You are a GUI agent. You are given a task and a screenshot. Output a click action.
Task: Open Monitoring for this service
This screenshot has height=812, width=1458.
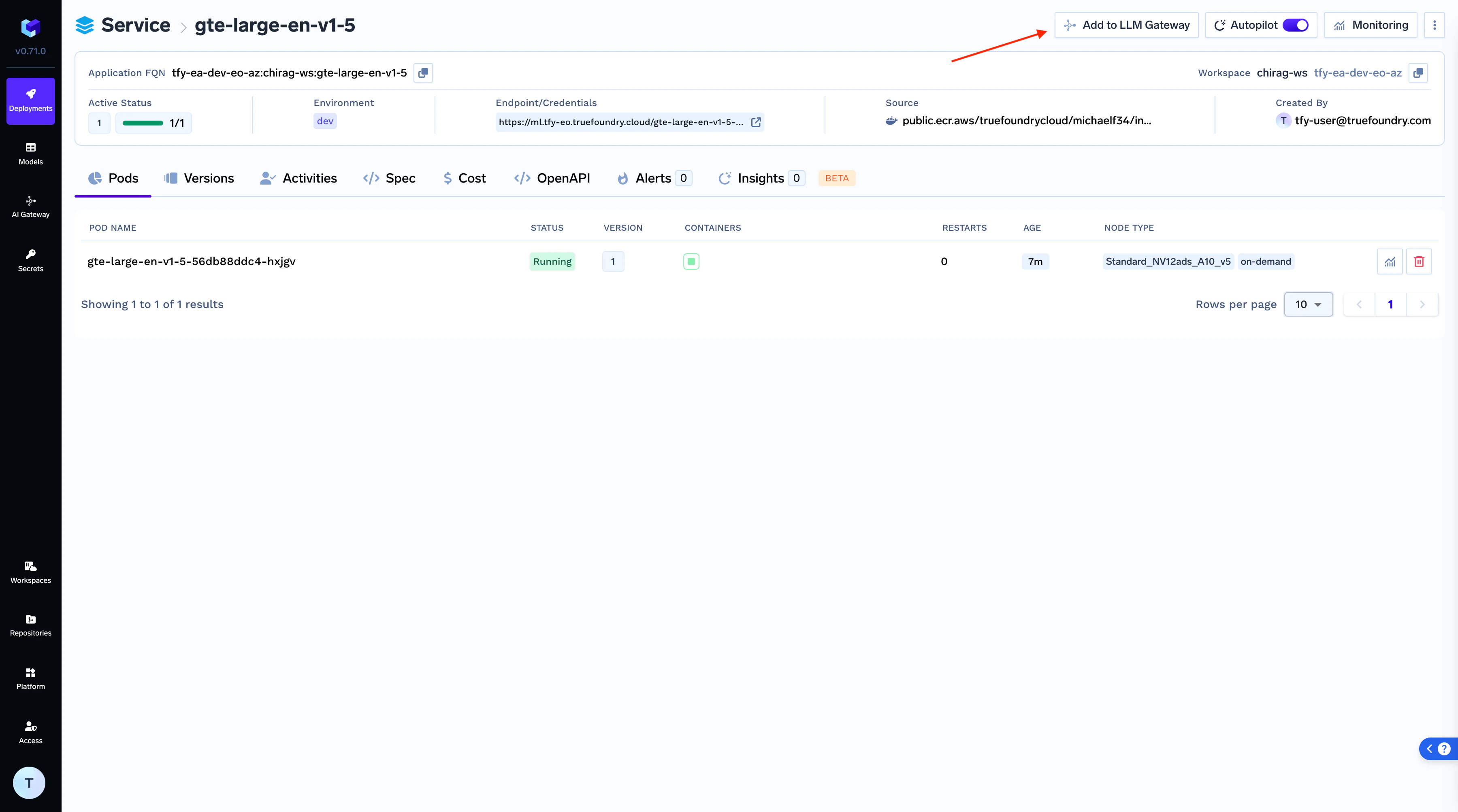pos(1370,24)
